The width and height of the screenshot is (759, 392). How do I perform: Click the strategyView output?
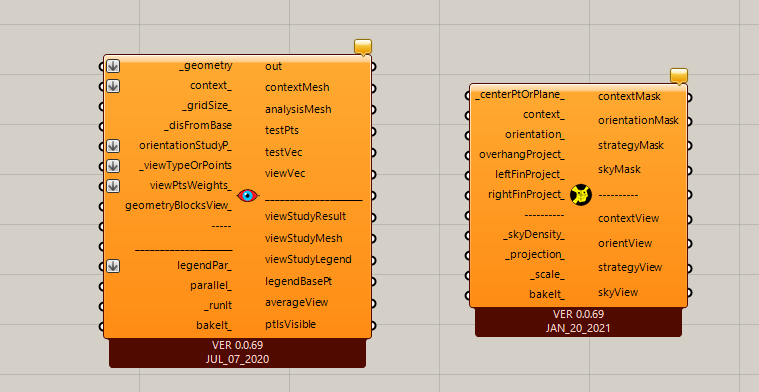(630, 268)
